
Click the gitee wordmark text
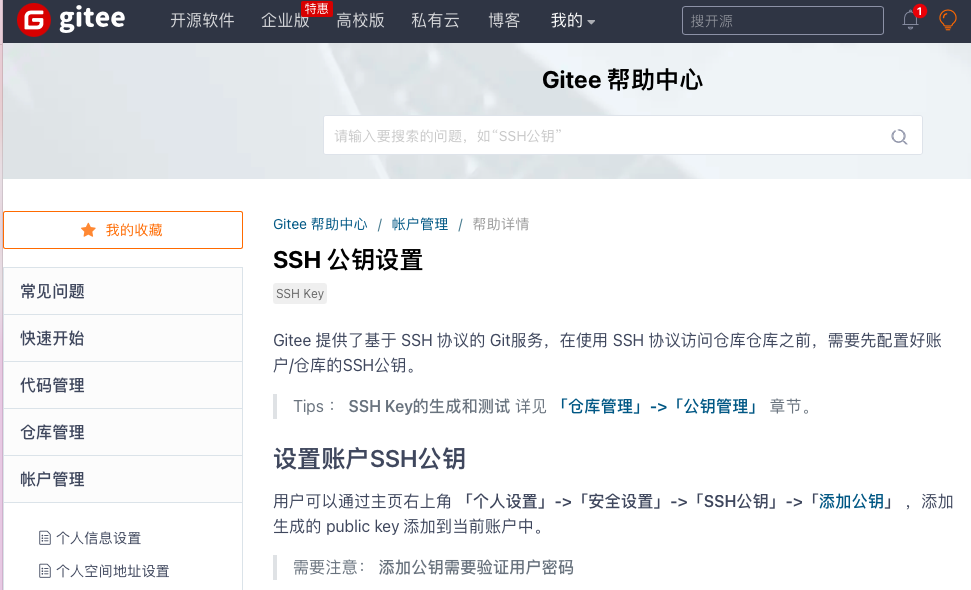(x=92, y=19)
